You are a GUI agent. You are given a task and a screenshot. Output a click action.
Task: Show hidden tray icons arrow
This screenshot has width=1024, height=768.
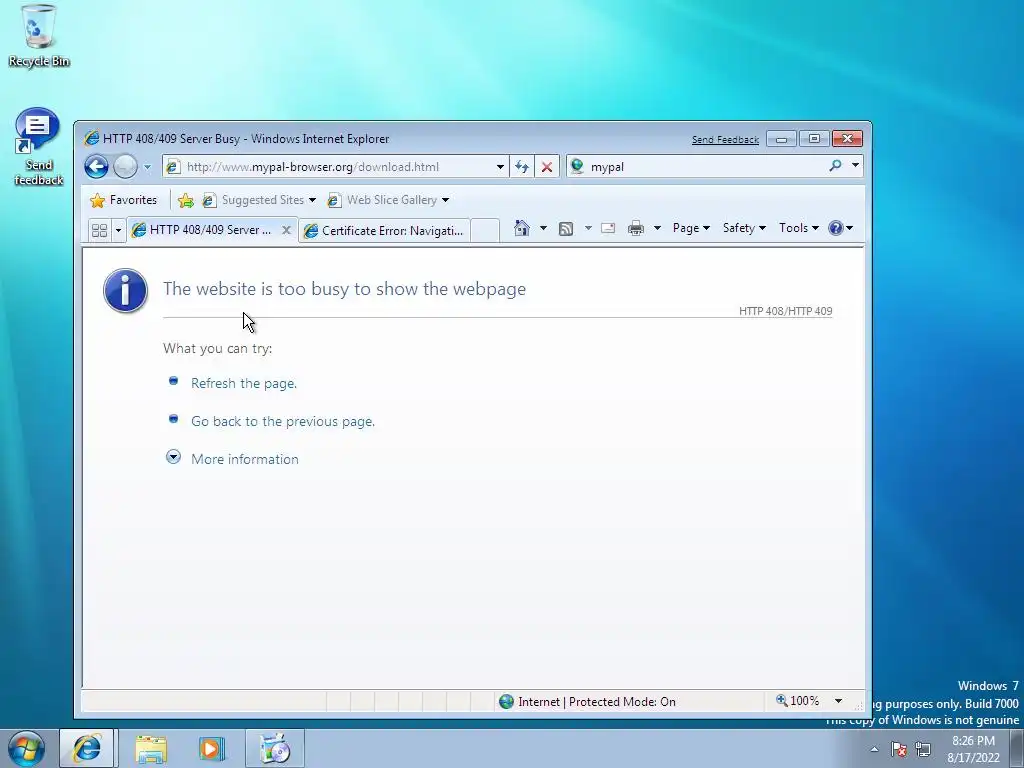tap(874, 749)
